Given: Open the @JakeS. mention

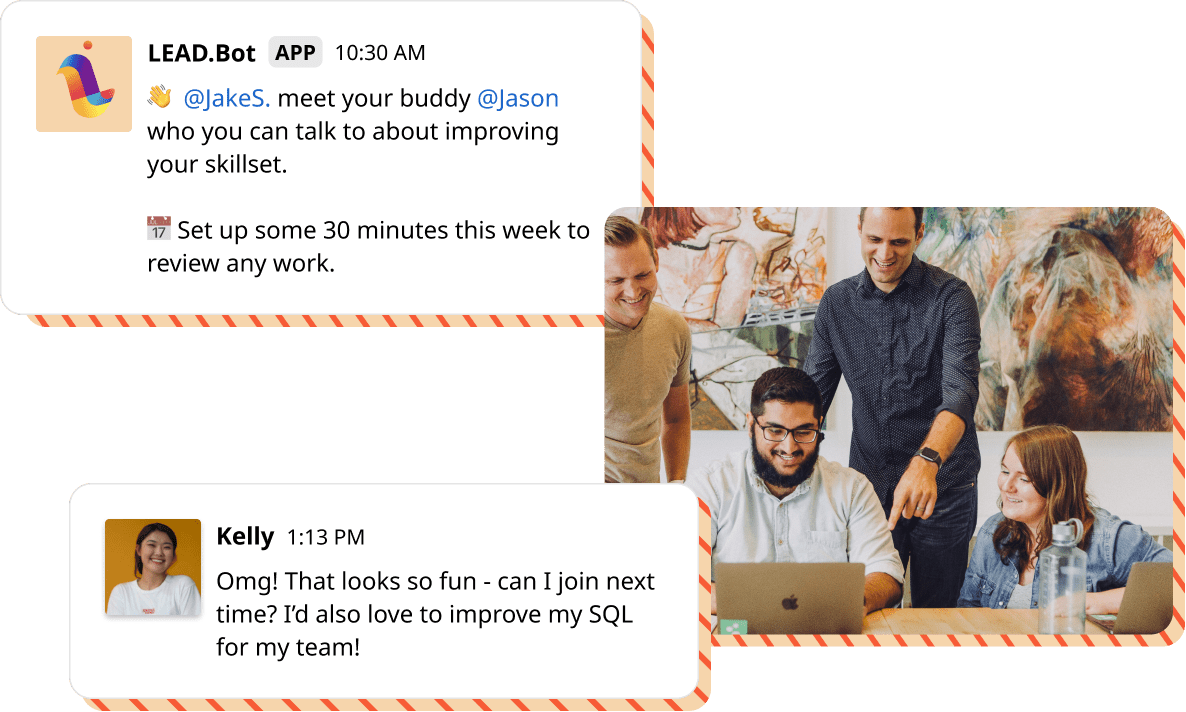Looking at the screenshot, I should (x=226, y=98).
